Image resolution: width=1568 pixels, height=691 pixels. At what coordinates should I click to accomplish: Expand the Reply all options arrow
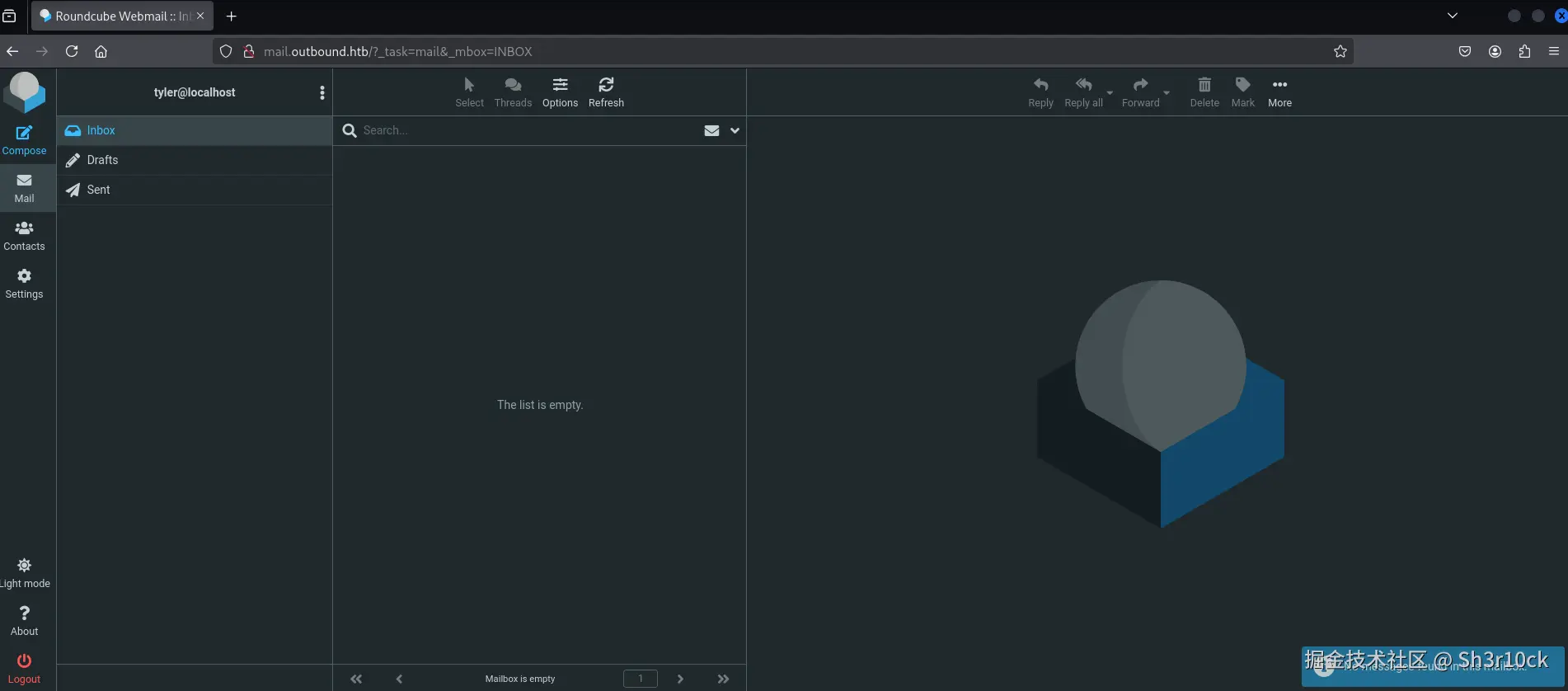1110,92
